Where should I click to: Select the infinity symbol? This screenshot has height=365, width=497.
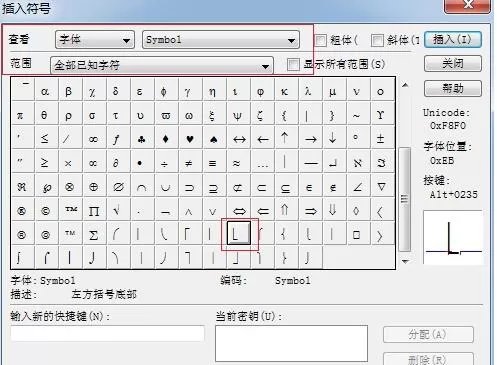pyautogui.click(x=94, y=138)
